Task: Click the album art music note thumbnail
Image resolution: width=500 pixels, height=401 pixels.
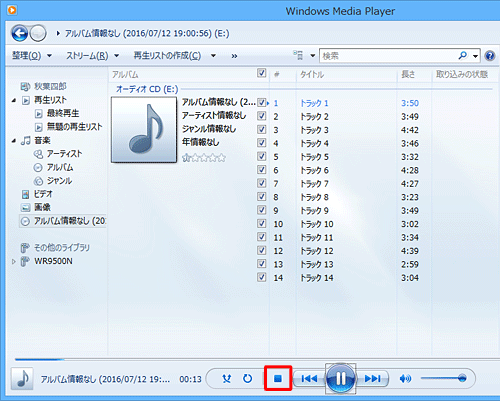Action: (144, 130)
